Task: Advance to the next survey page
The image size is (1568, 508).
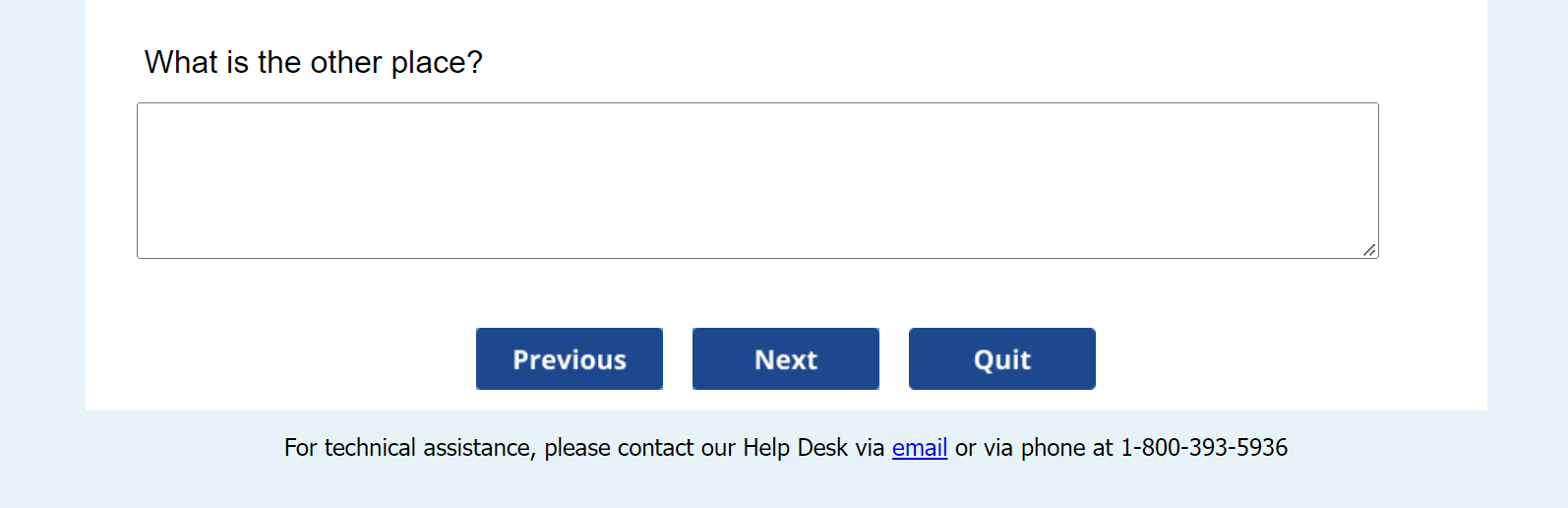Action: (786, 359)
